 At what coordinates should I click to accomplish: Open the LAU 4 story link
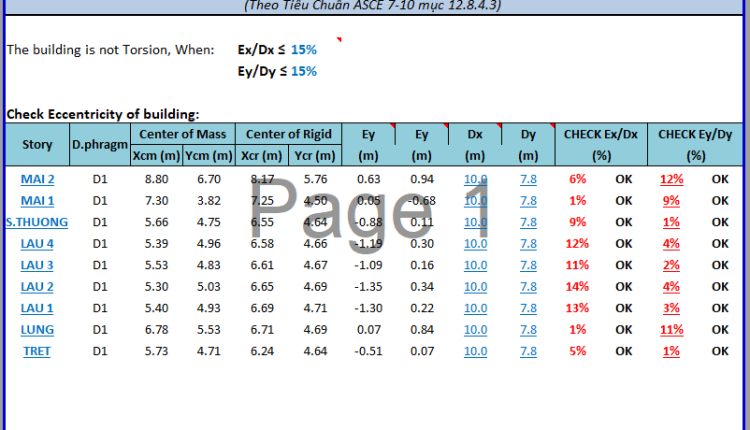coord(37,243)
